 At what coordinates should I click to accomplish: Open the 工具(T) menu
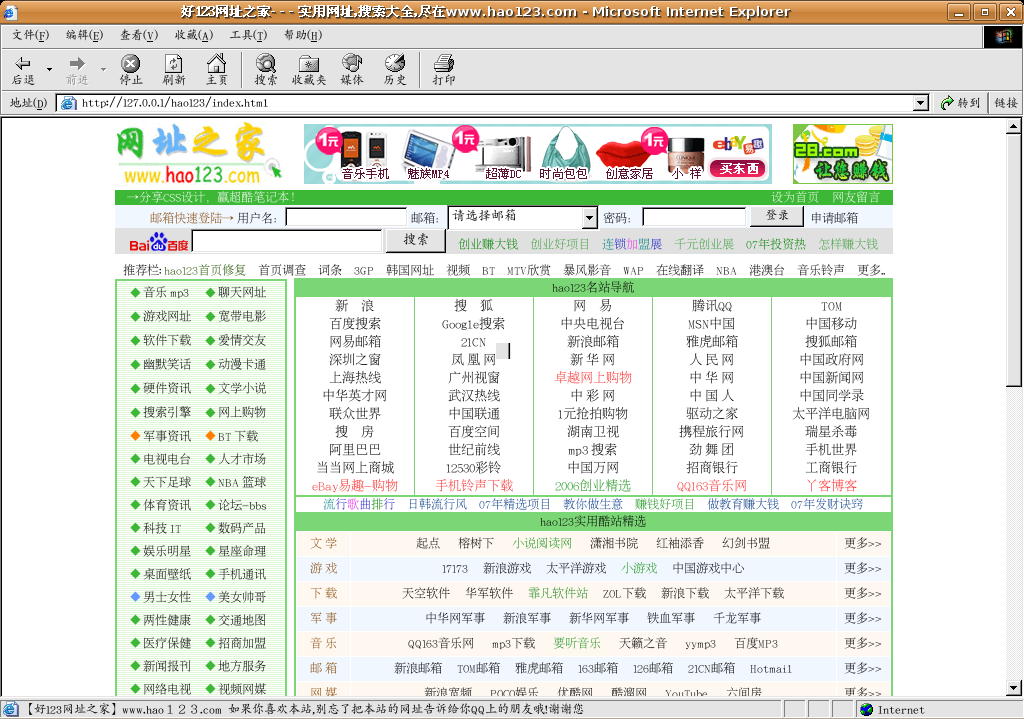248,35
